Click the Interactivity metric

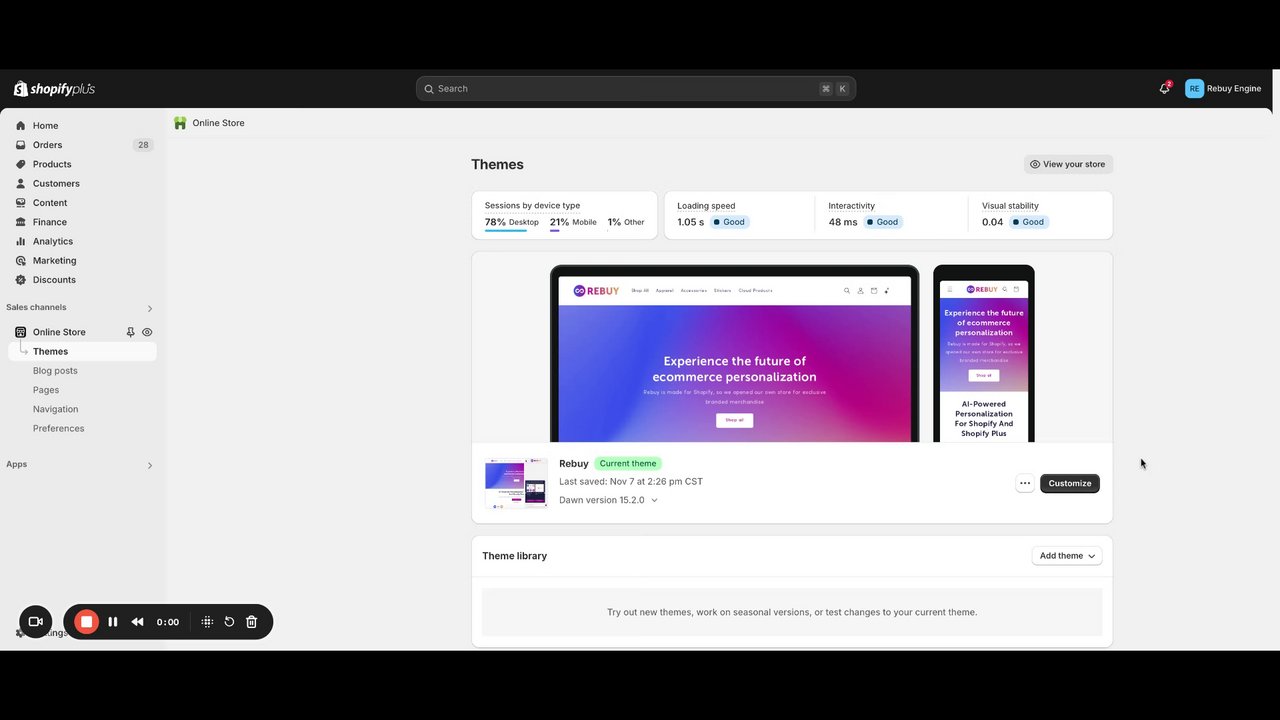click(891, 215)
